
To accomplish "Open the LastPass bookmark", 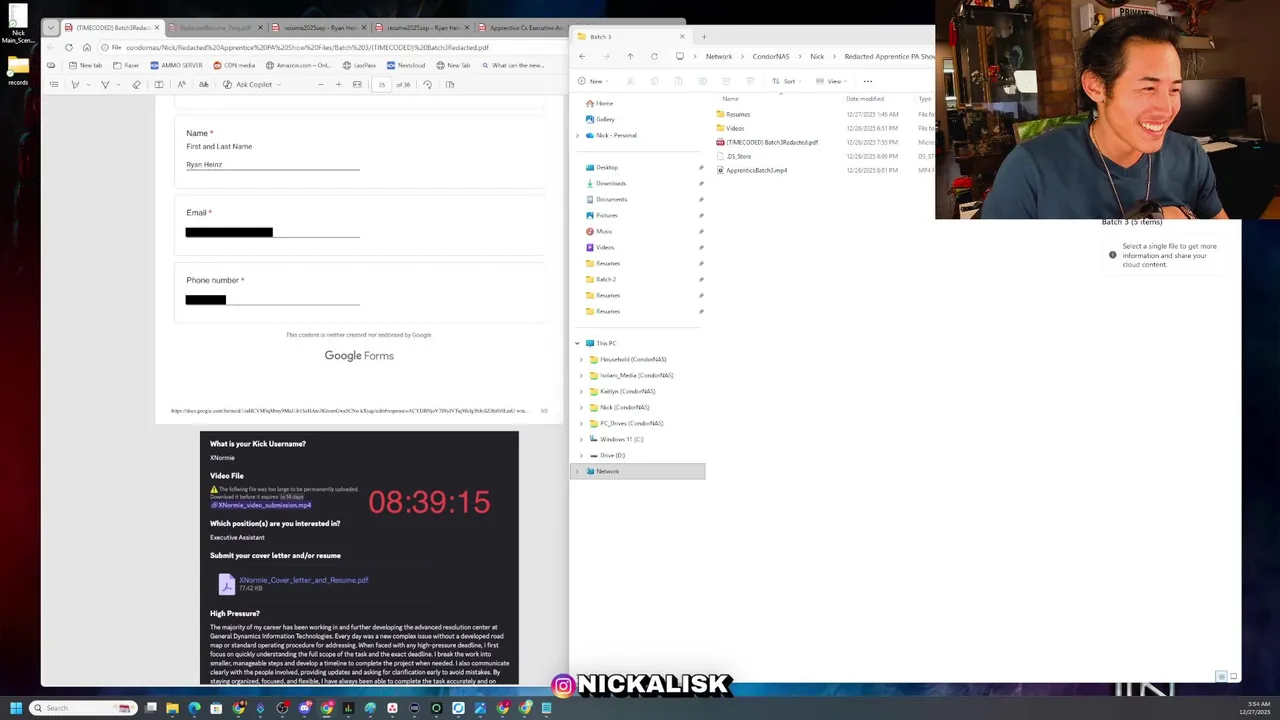I will click(359, 65).
